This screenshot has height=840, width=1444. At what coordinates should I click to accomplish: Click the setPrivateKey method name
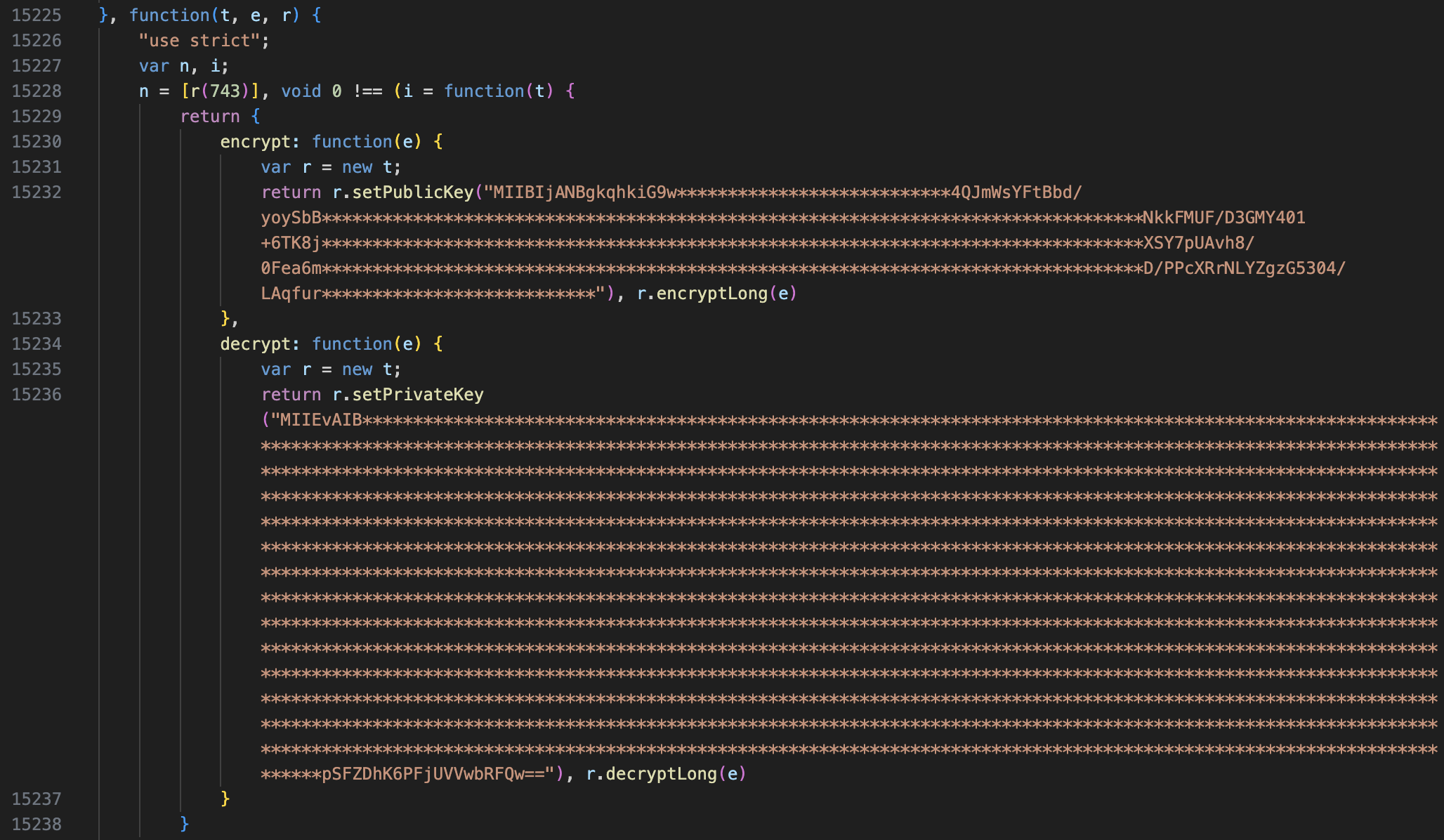[417, 395]
